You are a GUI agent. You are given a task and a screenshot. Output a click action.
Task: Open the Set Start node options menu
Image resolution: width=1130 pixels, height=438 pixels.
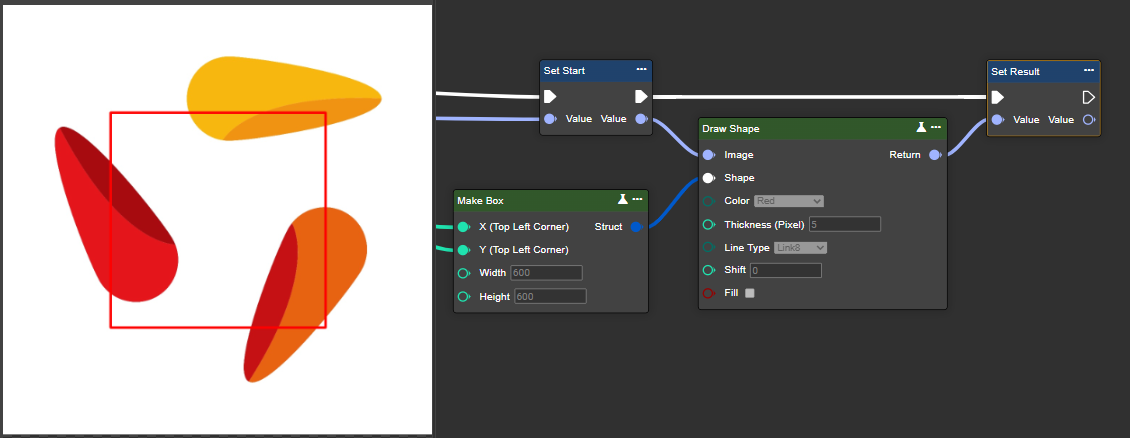tap(641, 70)
